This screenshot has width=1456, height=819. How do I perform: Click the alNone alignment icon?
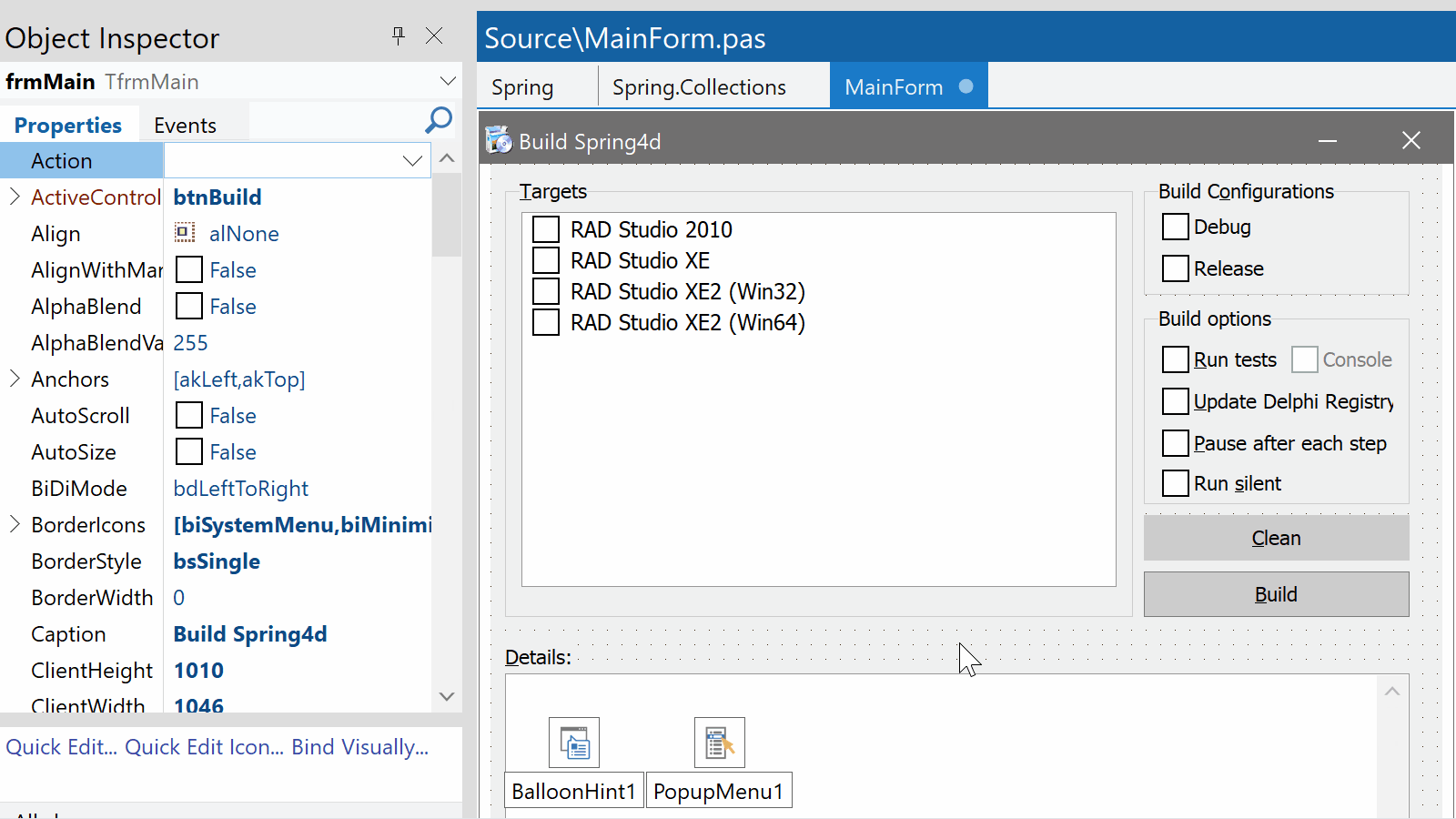(x=185, y=233)
